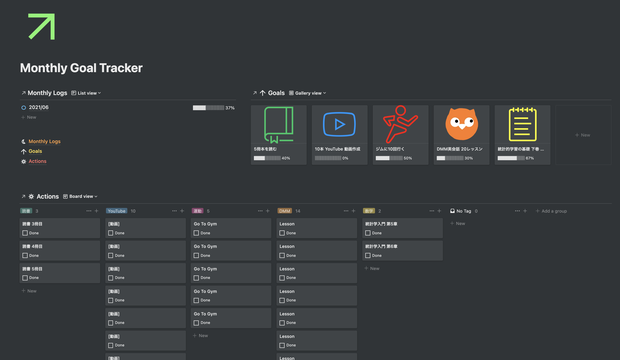
Task: Open the Goals yellow sidebar link
Action: 35,151
